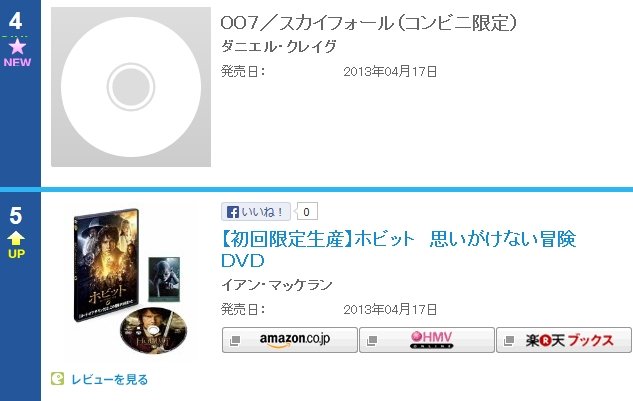Click the popup icon on HMV button
Image resolution: width=633 pixels, height=401 pixels.
[372, 341]
